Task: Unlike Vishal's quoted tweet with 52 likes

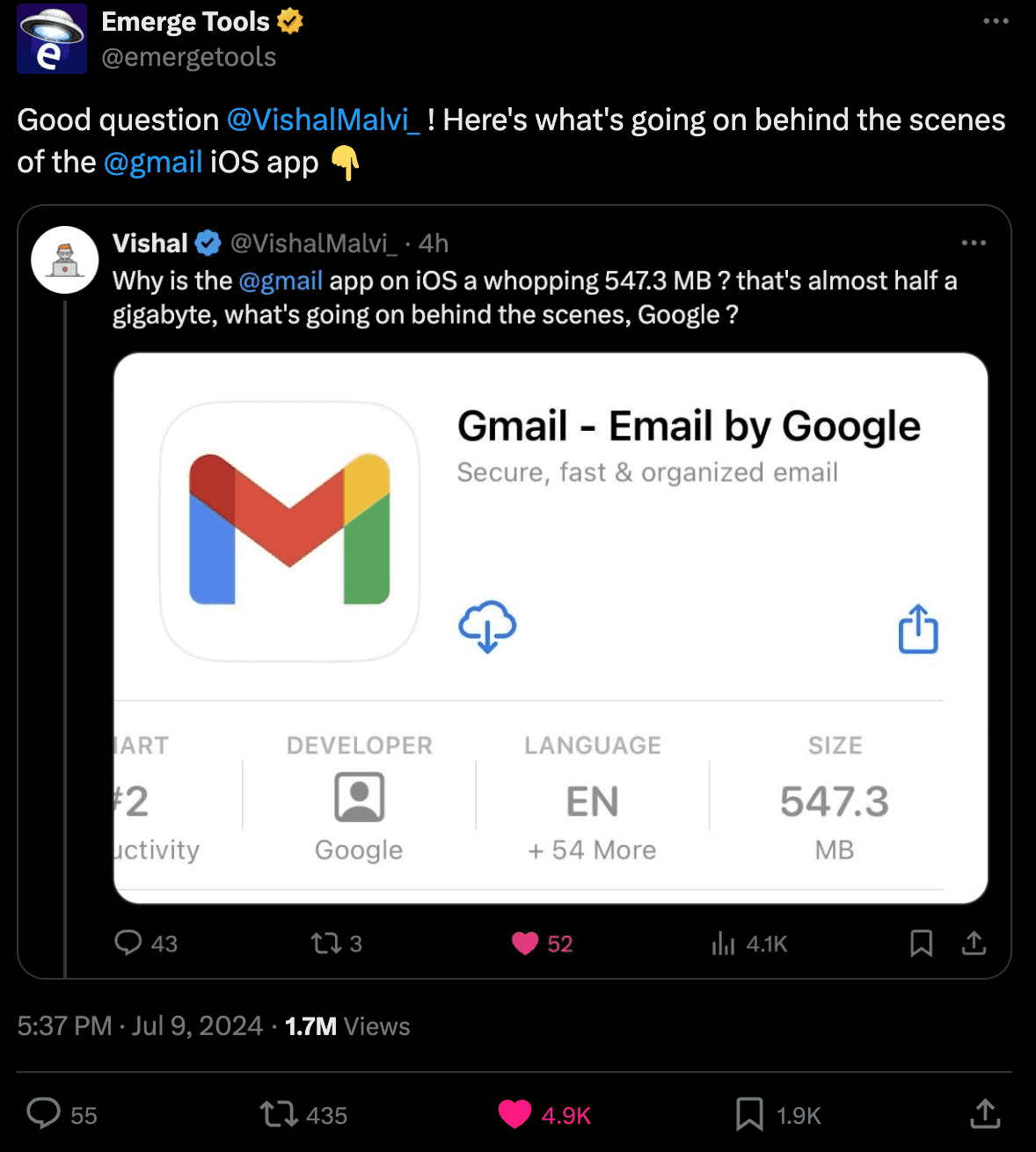Action: click(525, 944)
